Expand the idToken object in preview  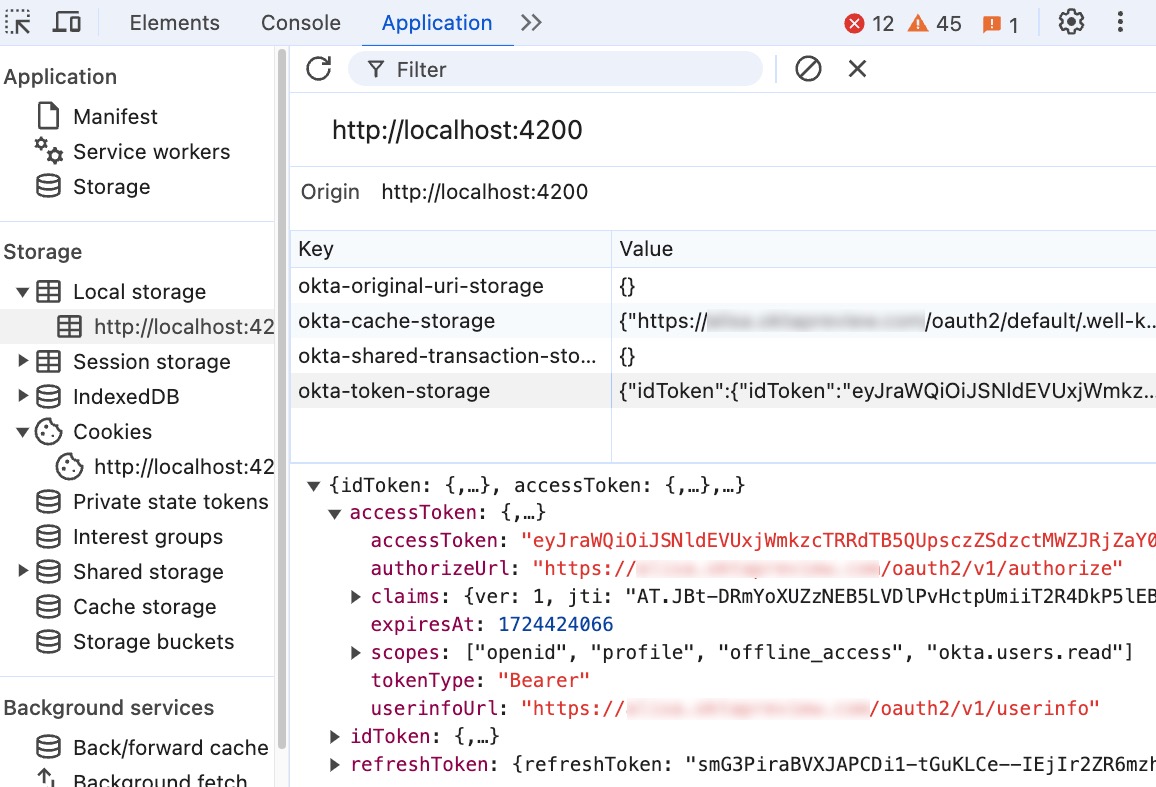click(336, 737)
